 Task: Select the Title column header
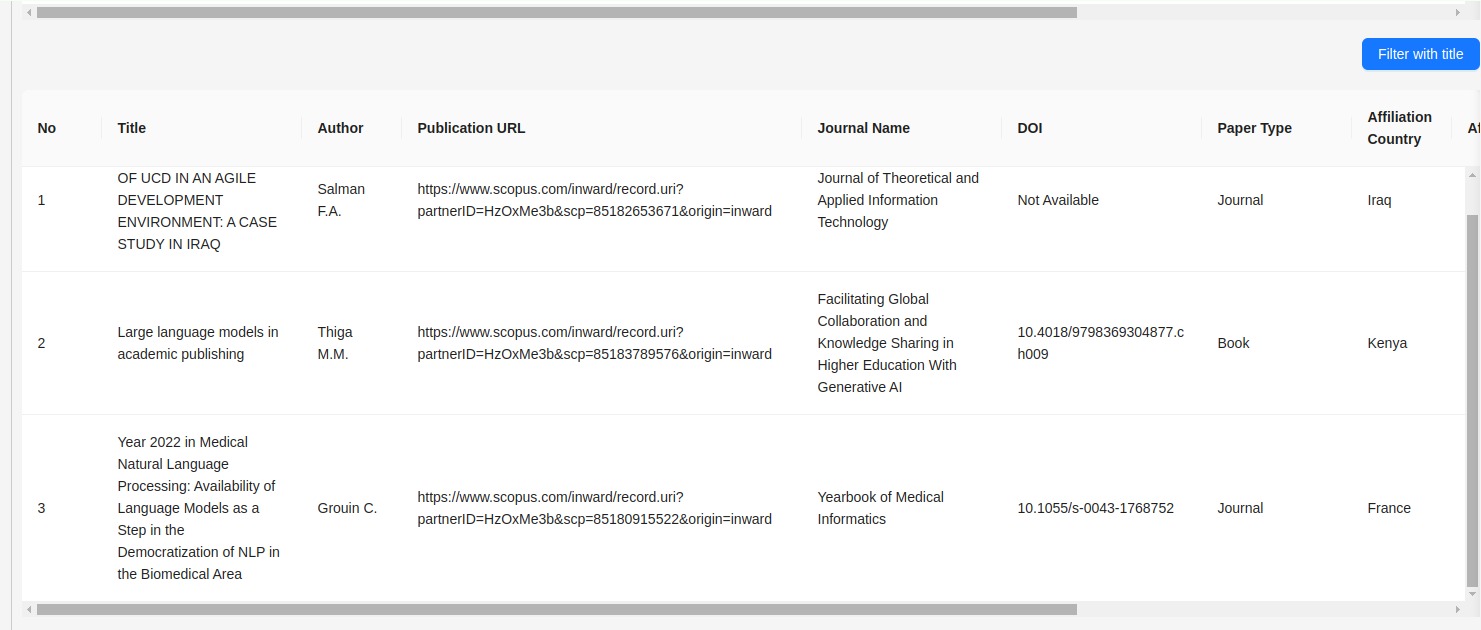(132, 128)
